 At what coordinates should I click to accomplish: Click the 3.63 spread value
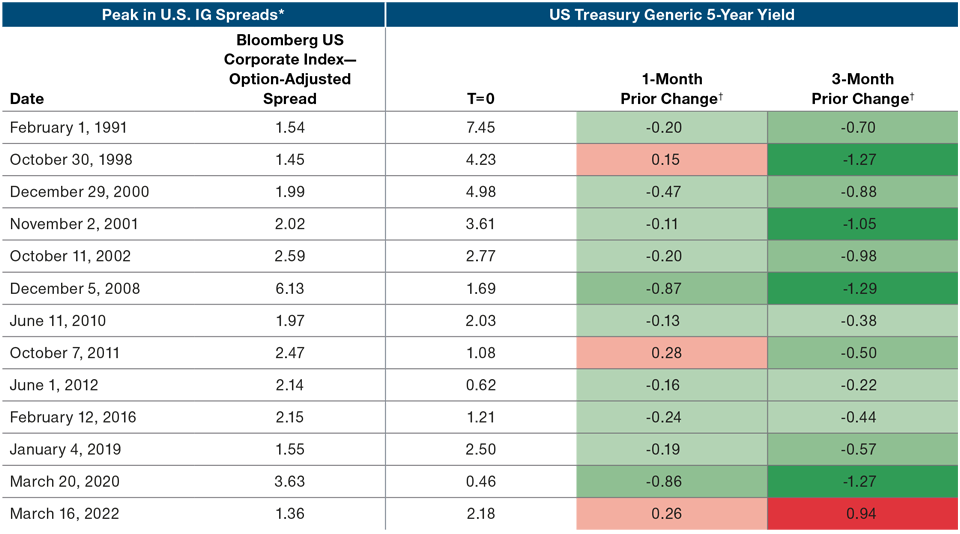[x=289, y=482]
